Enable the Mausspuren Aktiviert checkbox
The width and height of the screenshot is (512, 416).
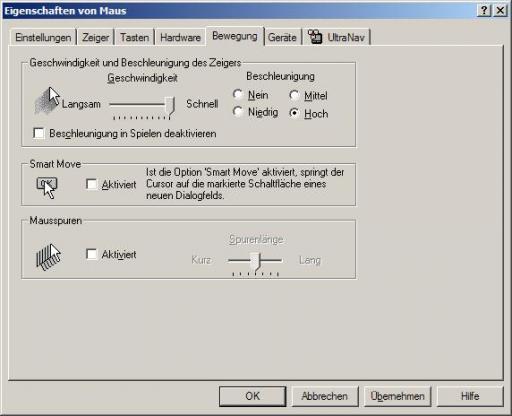tap(91, 254)
